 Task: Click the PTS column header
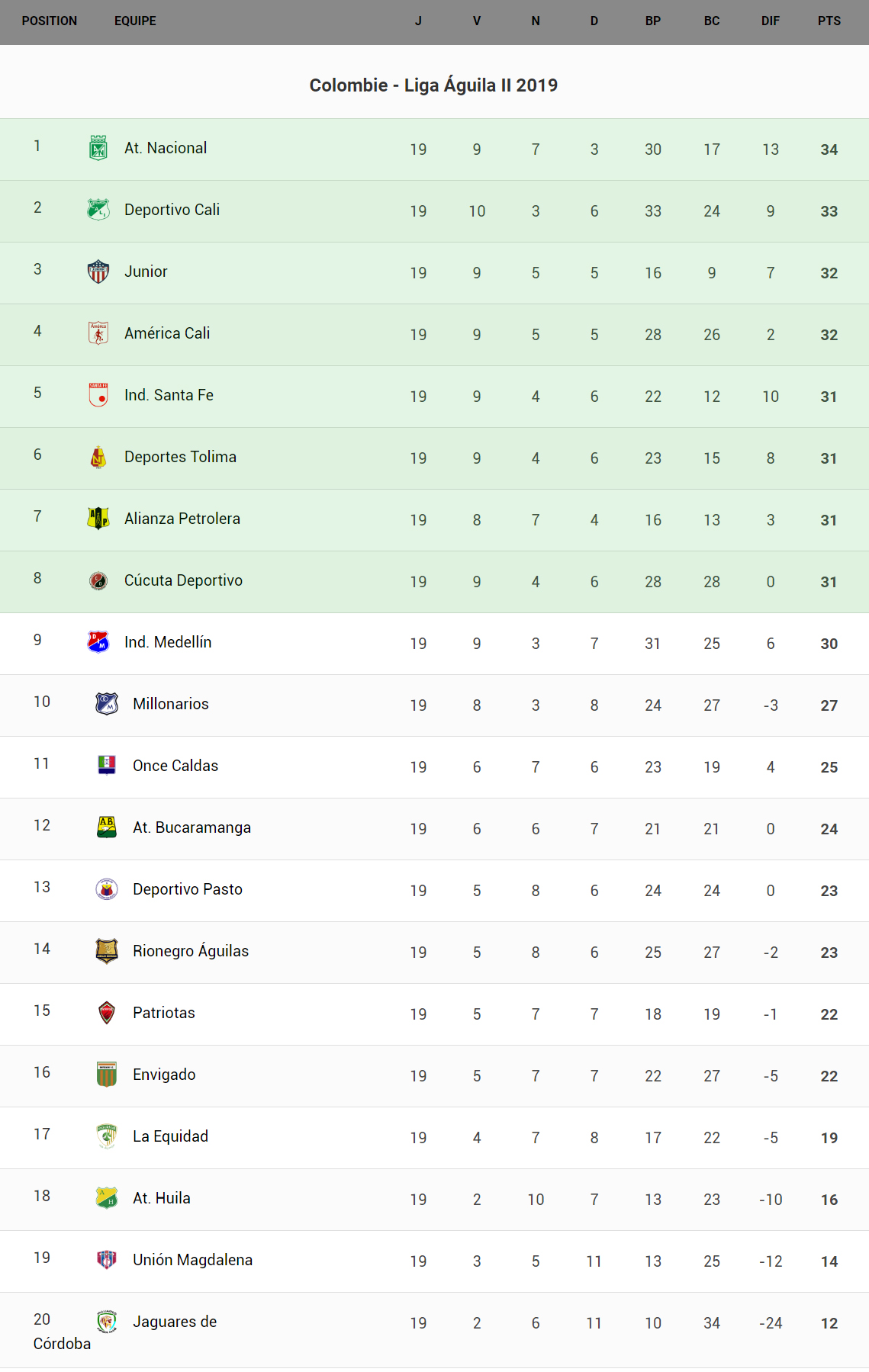click(x=829, y=21)
